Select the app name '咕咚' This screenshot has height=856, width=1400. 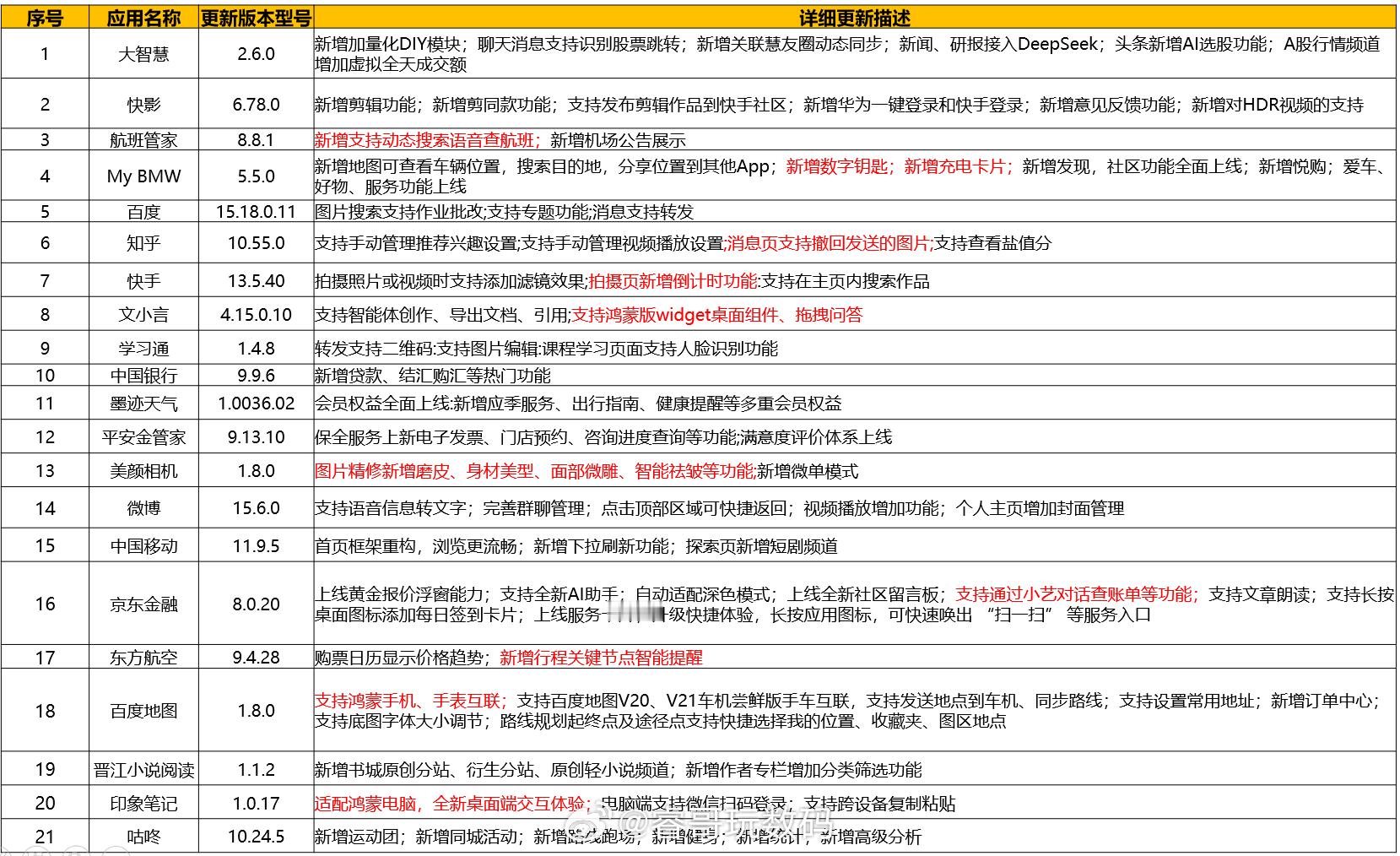(143, 837)
